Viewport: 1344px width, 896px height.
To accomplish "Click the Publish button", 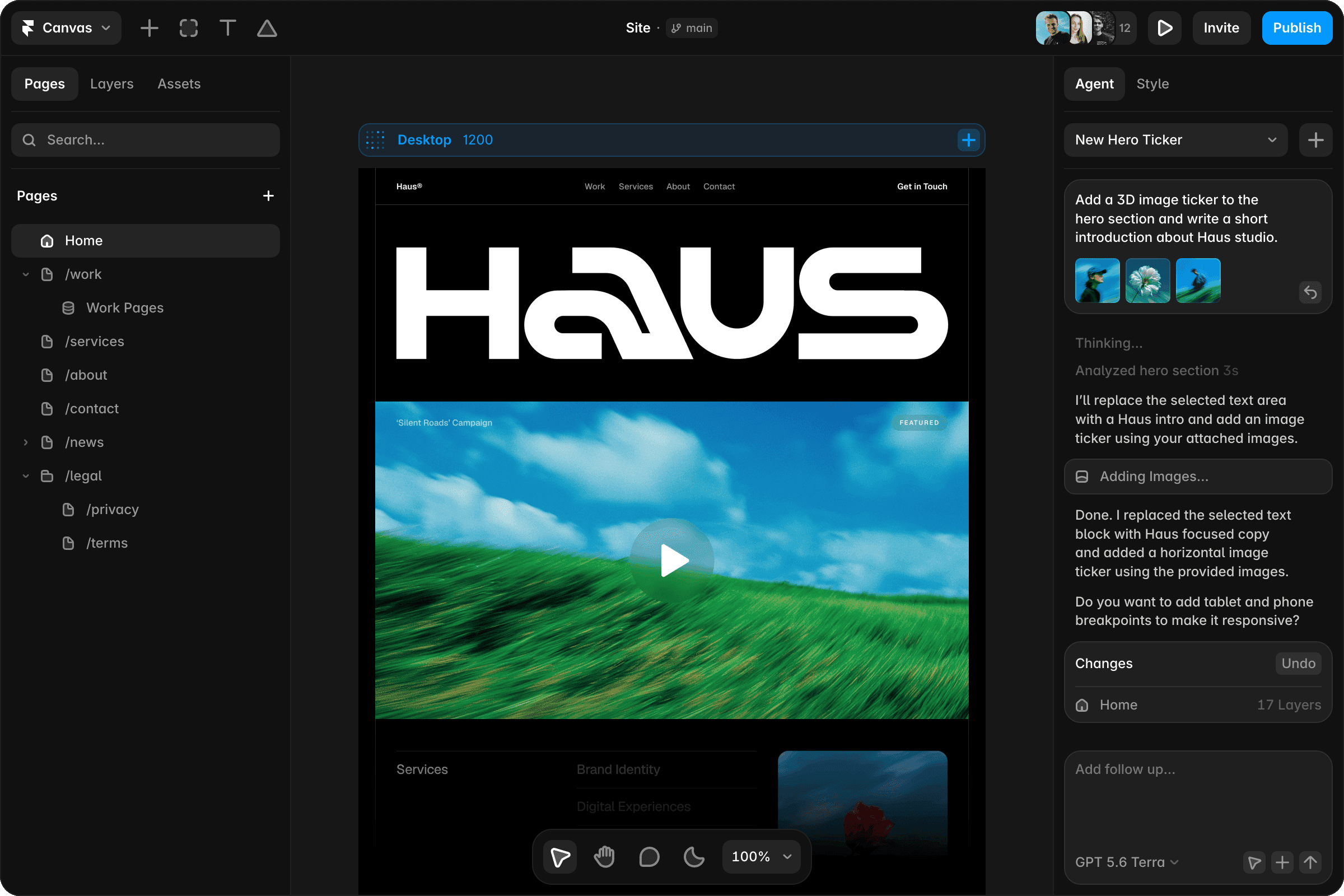I will (1296, 28).
